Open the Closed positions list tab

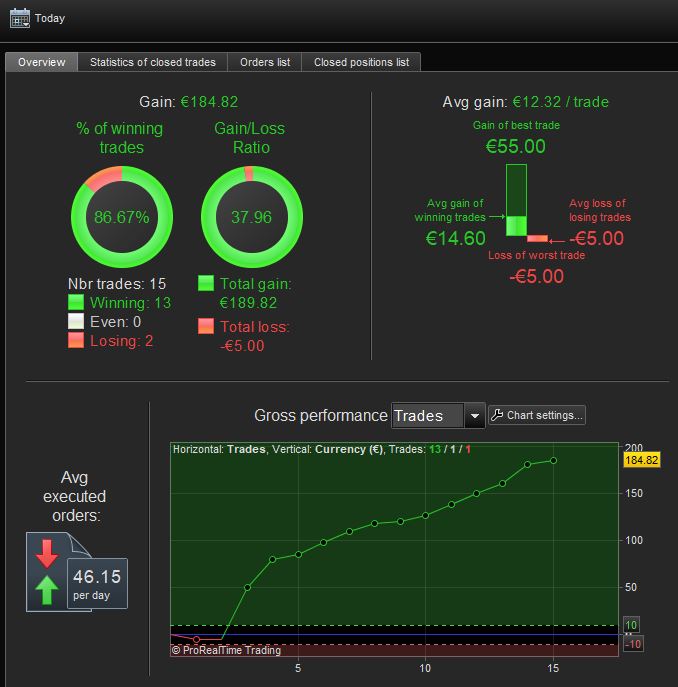coord(362,62)
